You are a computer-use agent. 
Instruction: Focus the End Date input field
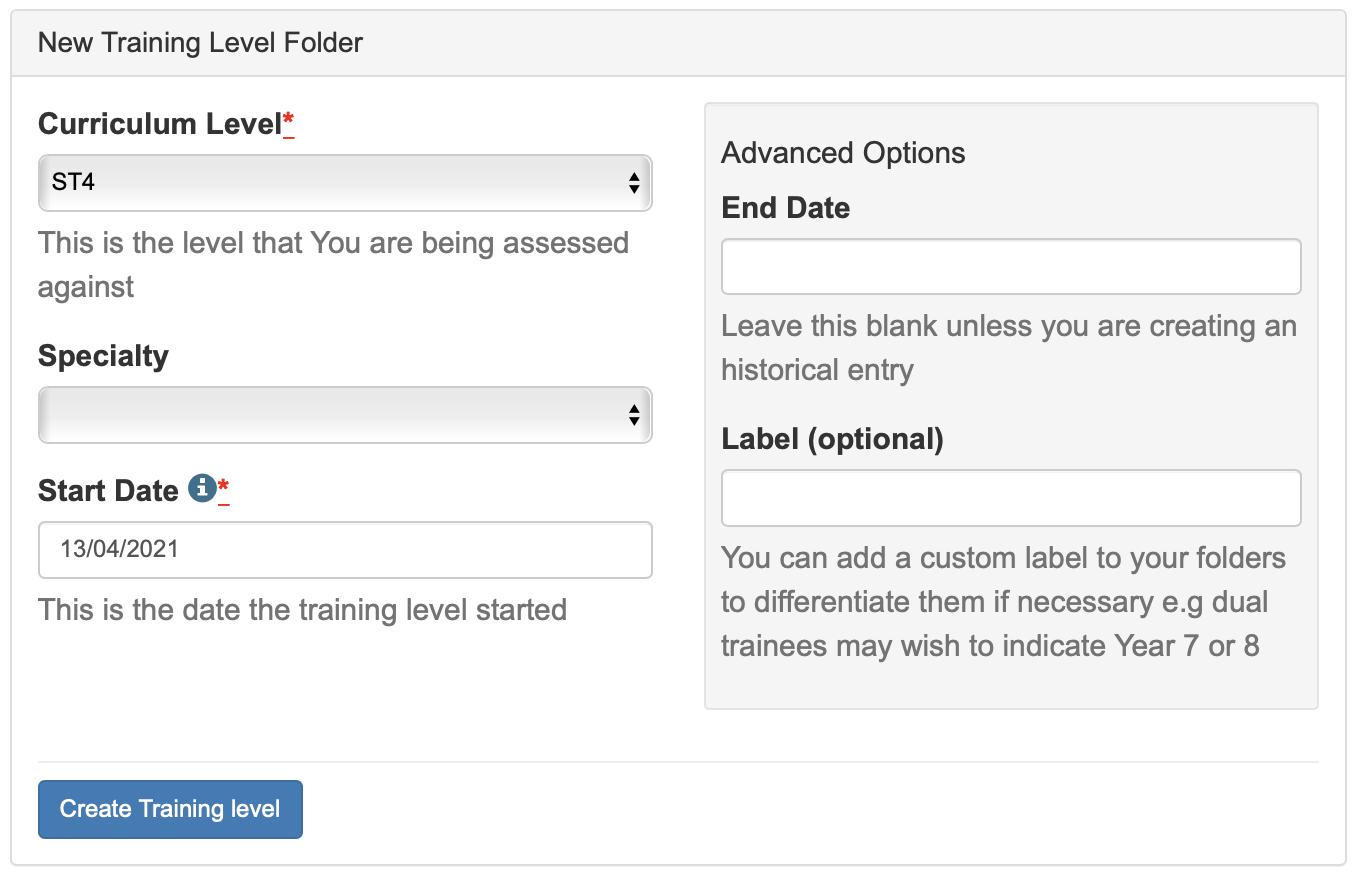tap(1011, 266)
